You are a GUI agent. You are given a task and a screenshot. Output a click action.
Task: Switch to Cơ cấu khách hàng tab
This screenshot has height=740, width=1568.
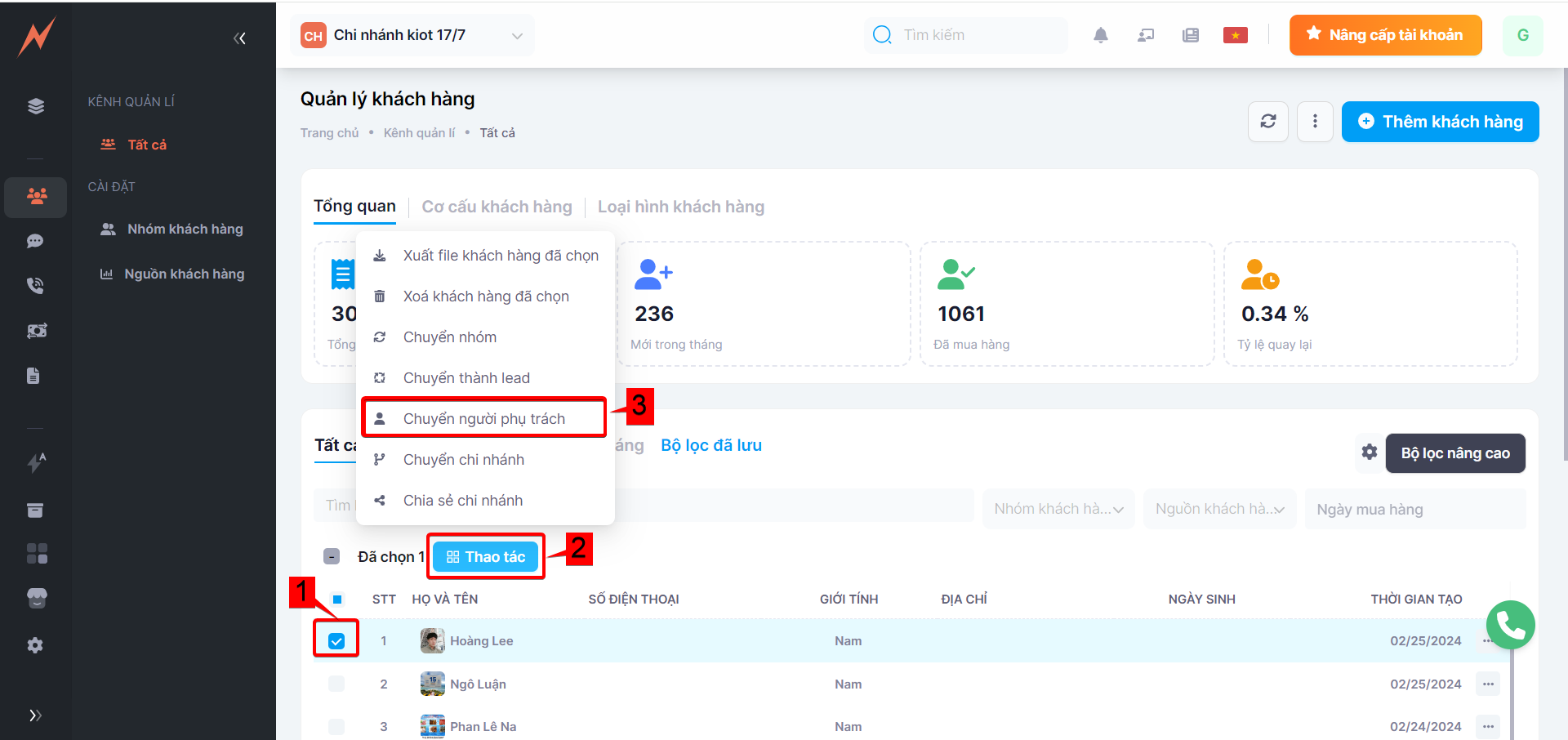pyautogui.click(x=497, y=207)
